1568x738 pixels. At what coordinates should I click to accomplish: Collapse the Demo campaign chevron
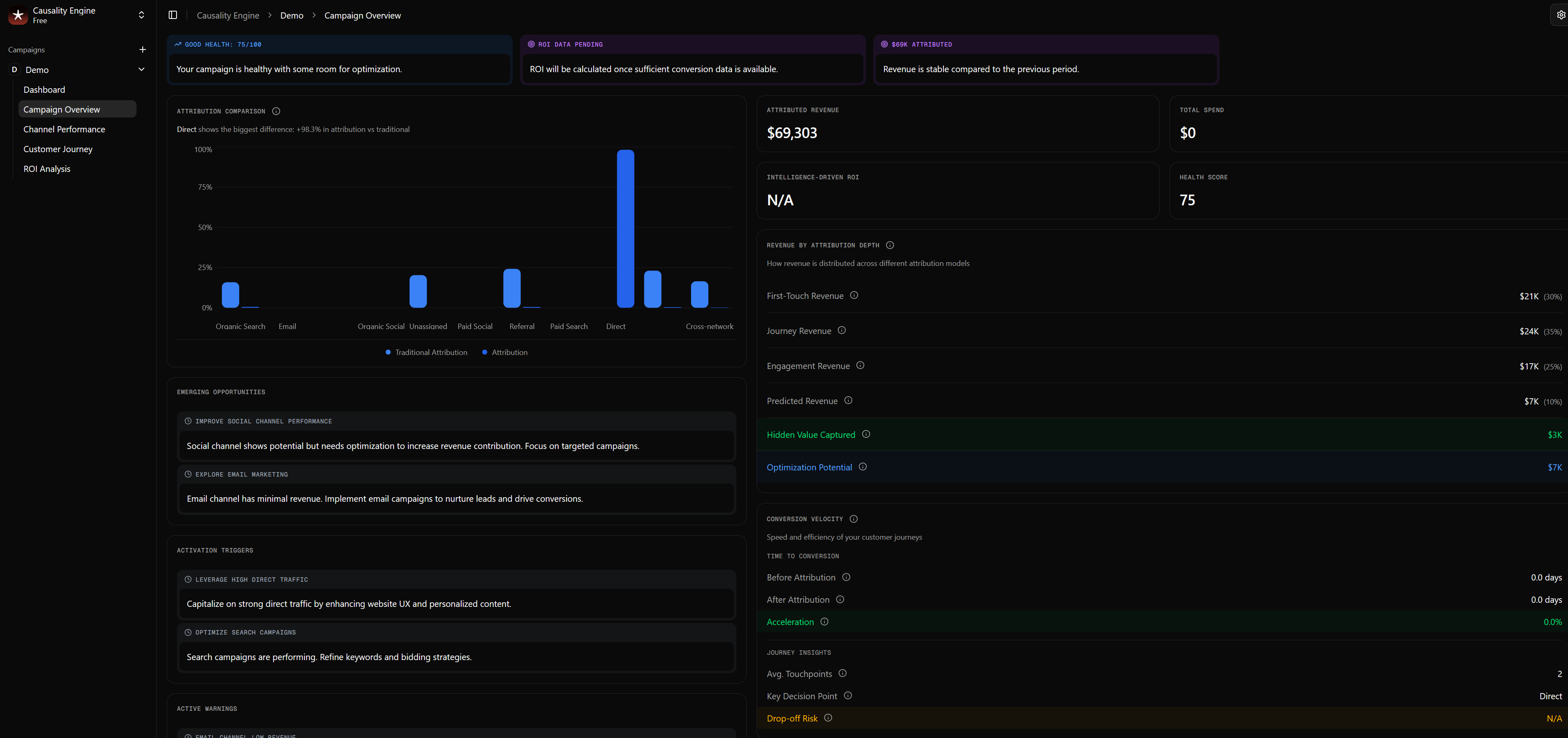click(x=141, y=69)
